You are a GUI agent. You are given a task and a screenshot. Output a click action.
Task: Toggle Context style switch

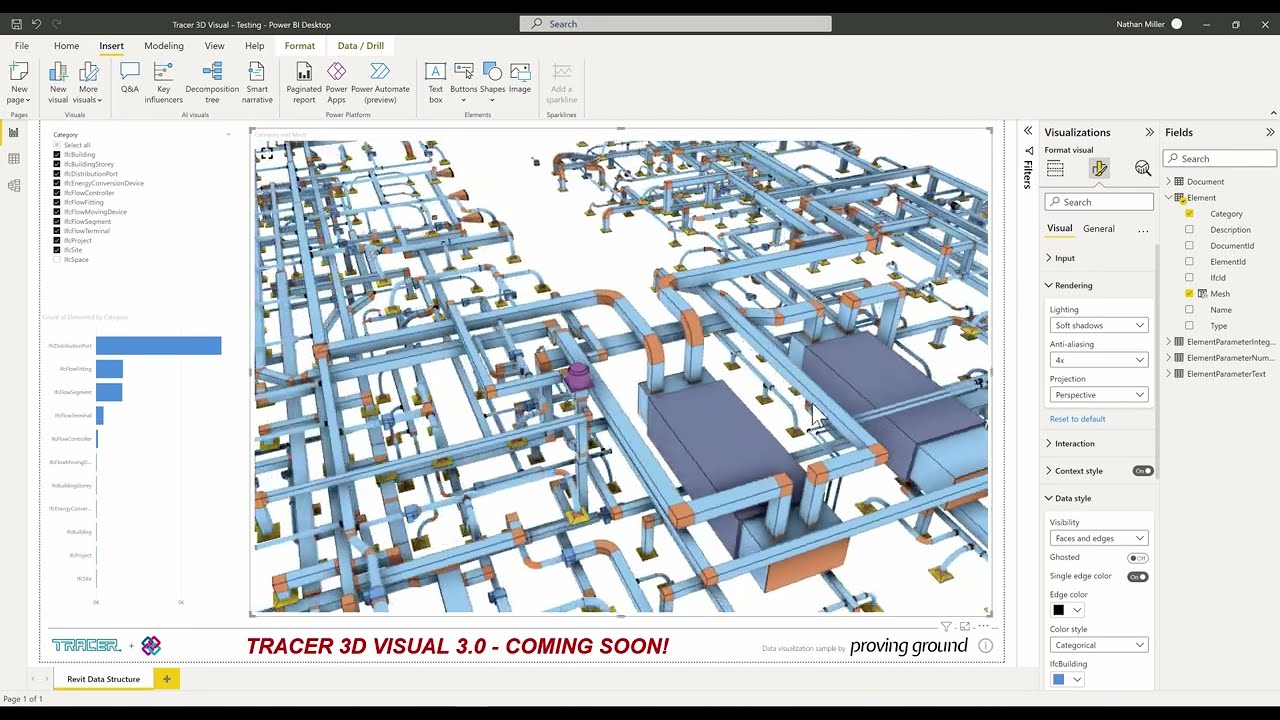click(x=1143, y=471)
